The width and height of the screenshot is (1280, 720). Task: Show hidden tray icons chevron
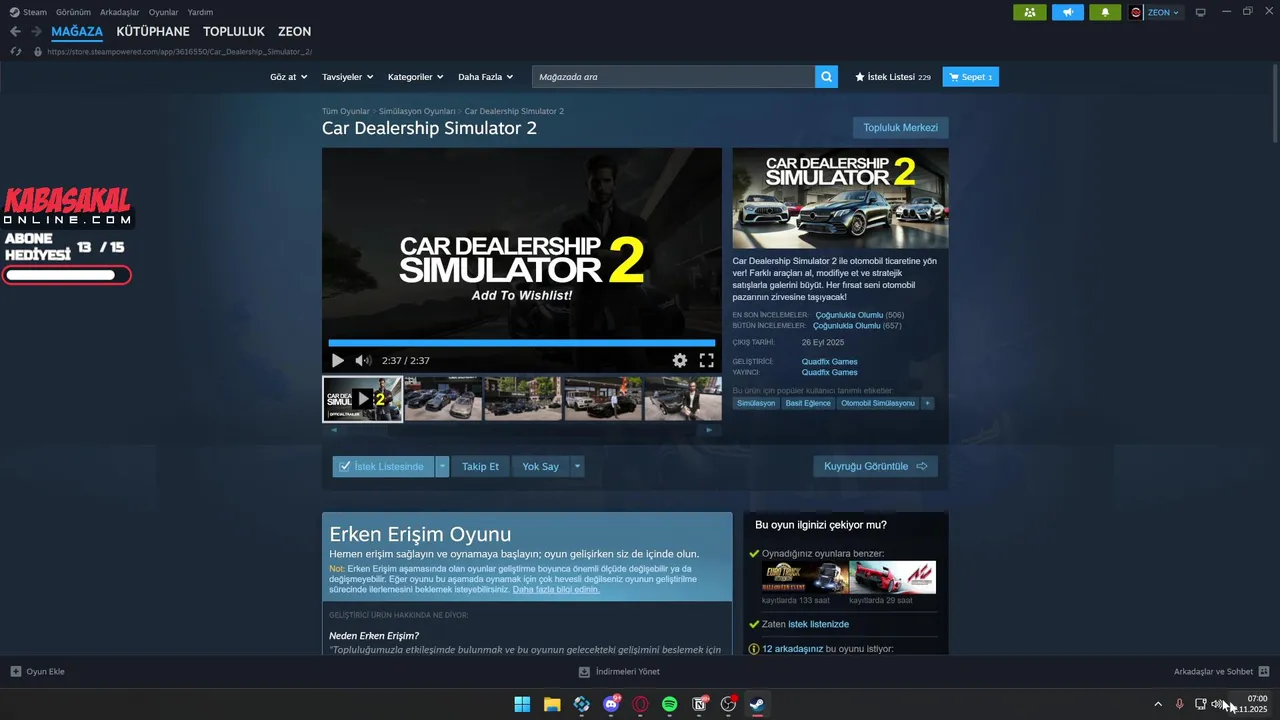[x=1158, y=704]
